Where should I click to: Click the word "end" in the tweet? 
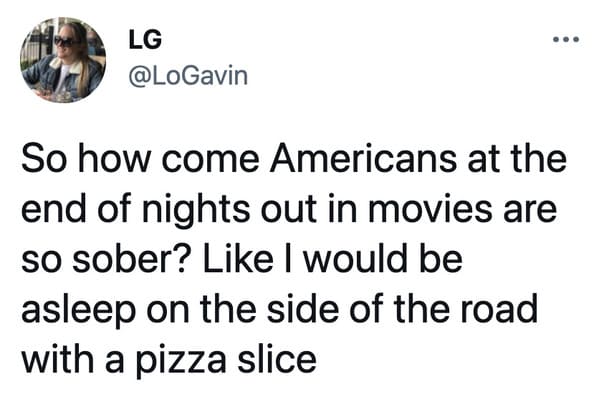53,209
